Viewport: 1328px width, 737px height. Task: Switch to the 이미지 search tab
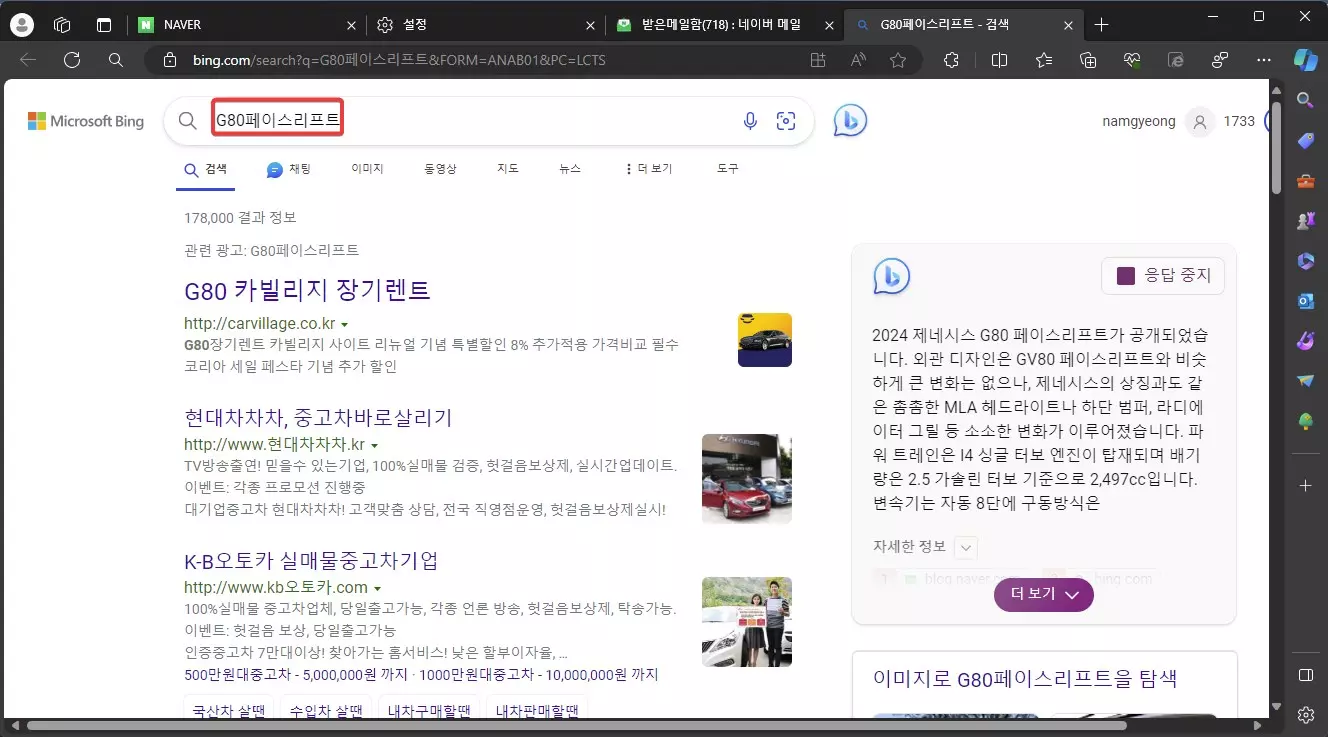(366, 168)
